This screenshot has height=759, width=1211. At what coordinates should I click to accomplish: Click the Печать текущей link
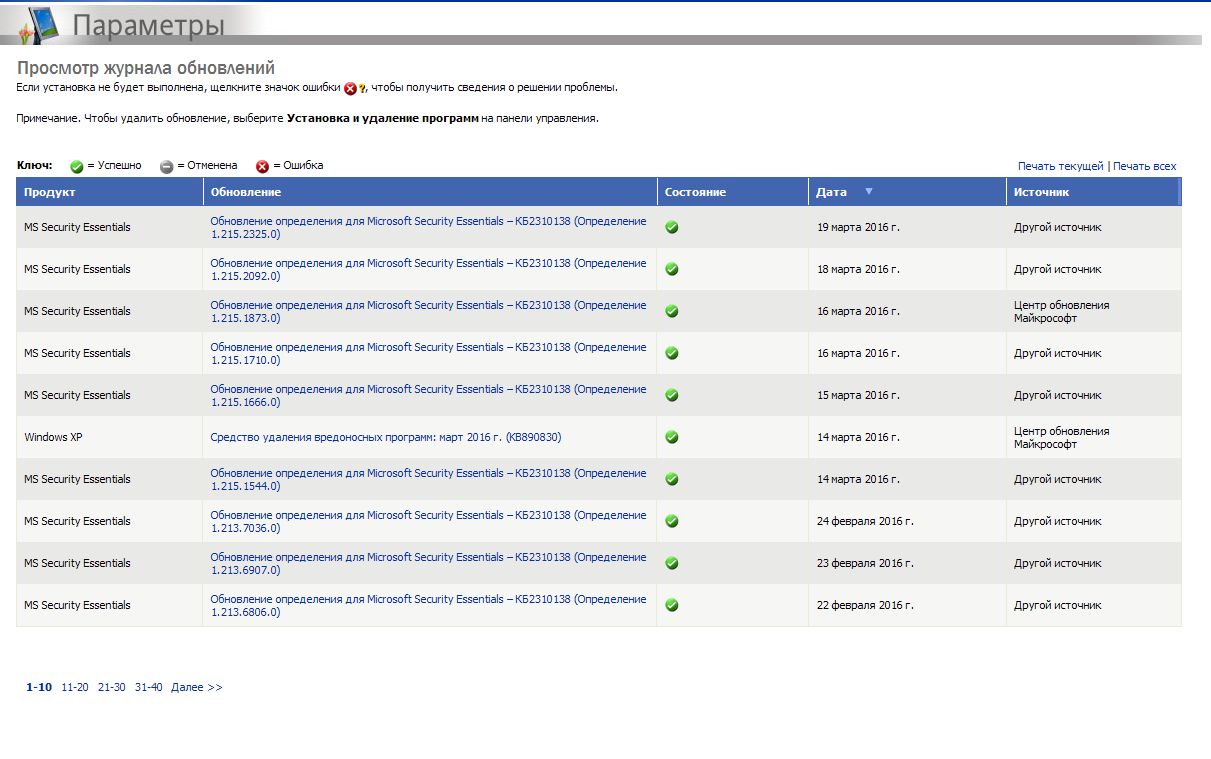click(1061, 166)
